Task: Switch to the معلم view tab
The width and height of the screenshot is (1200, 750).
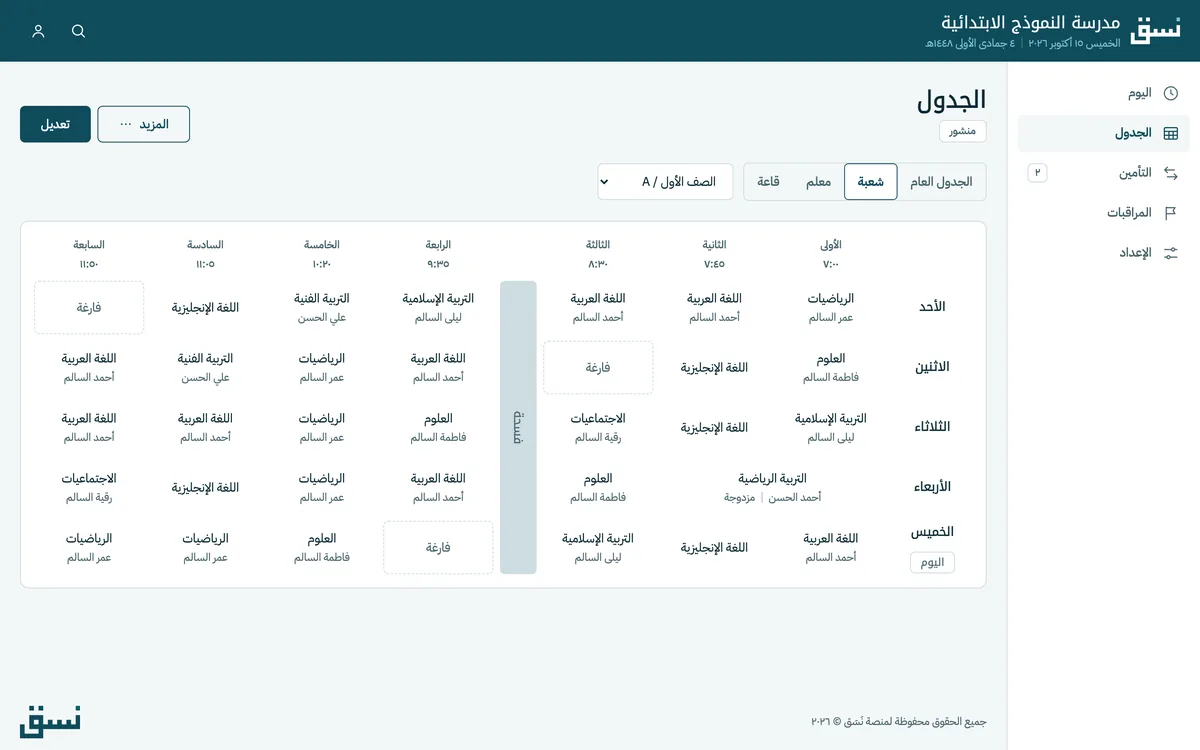Action: coord(818,182)
